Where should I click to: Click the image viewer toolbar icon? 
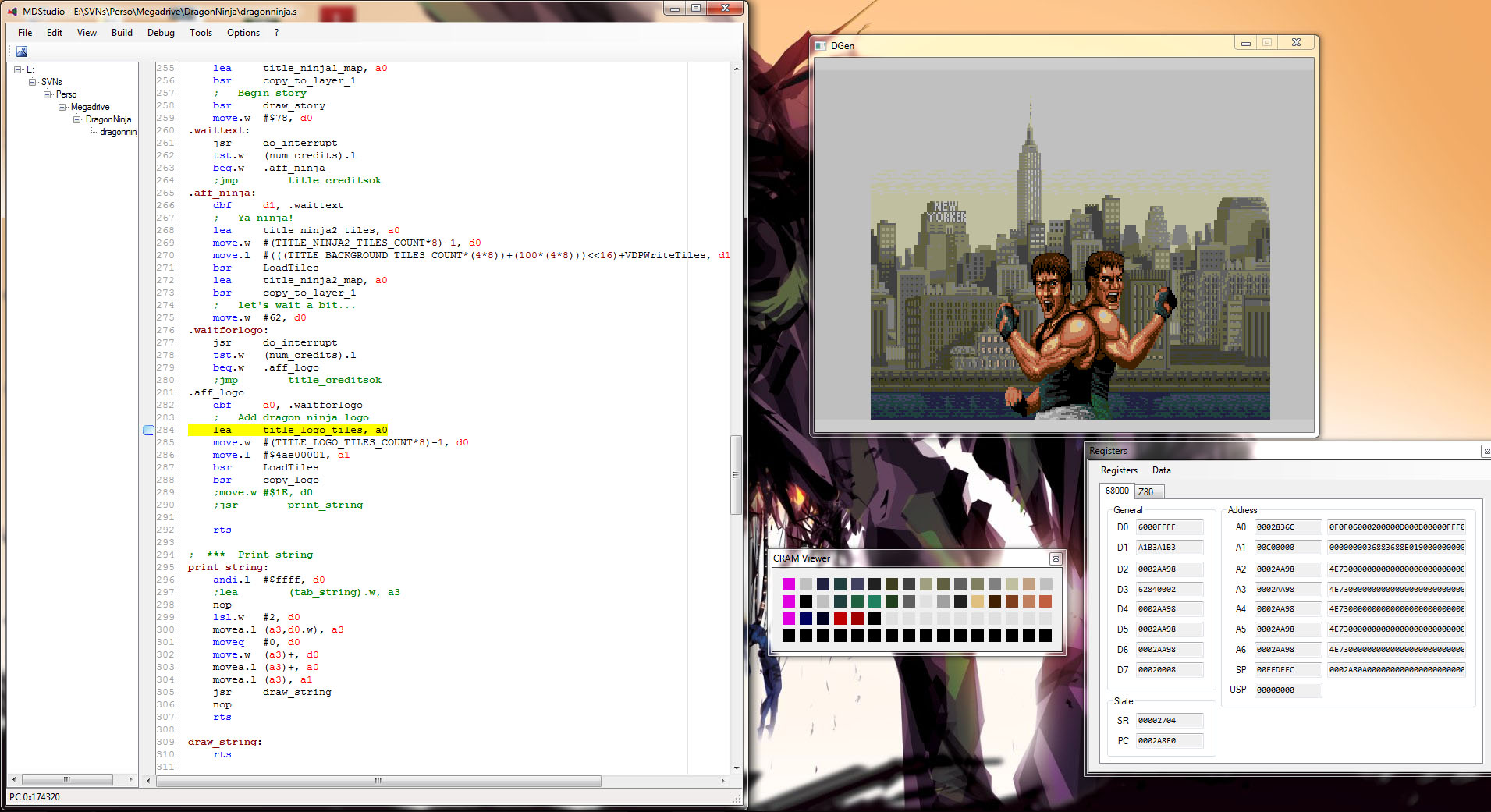coord(22,51)
